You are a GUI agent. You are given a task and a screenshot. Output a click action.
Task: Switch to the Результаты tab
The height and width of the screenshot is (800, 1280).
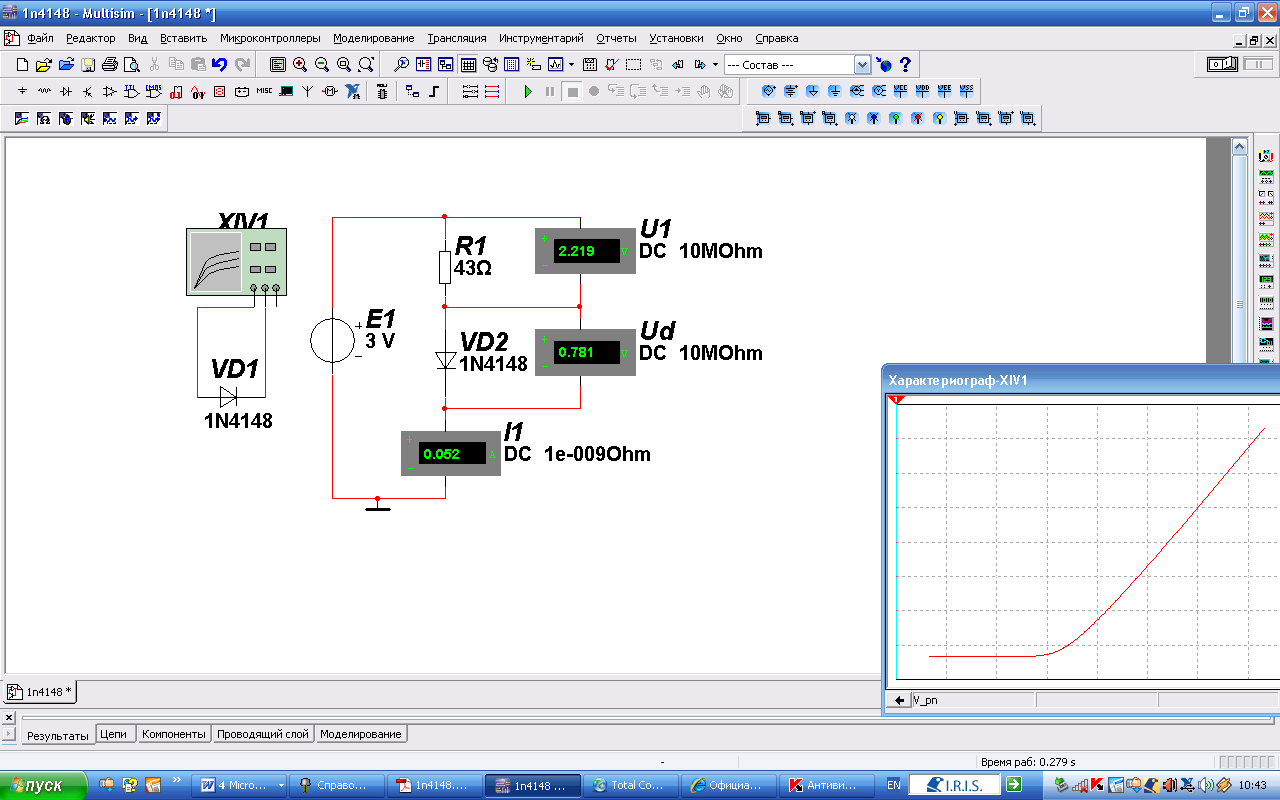pos(57,735)
